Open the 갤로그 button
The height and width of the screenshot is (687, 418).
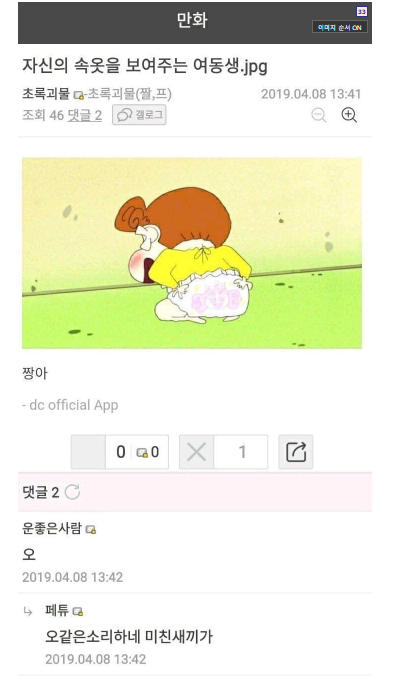[139, 115]
